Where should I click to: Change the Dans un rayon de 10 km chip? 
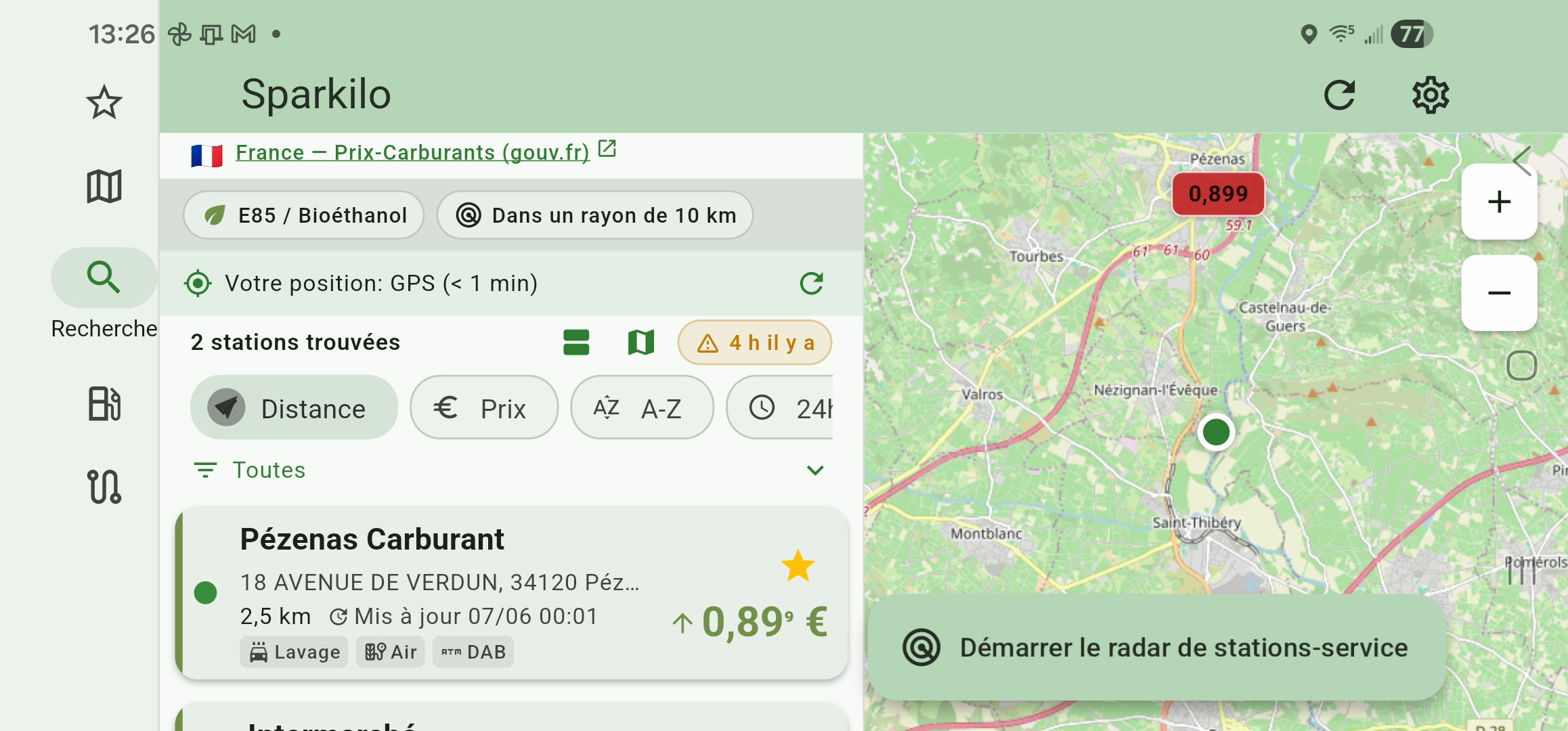coord(595,215)
